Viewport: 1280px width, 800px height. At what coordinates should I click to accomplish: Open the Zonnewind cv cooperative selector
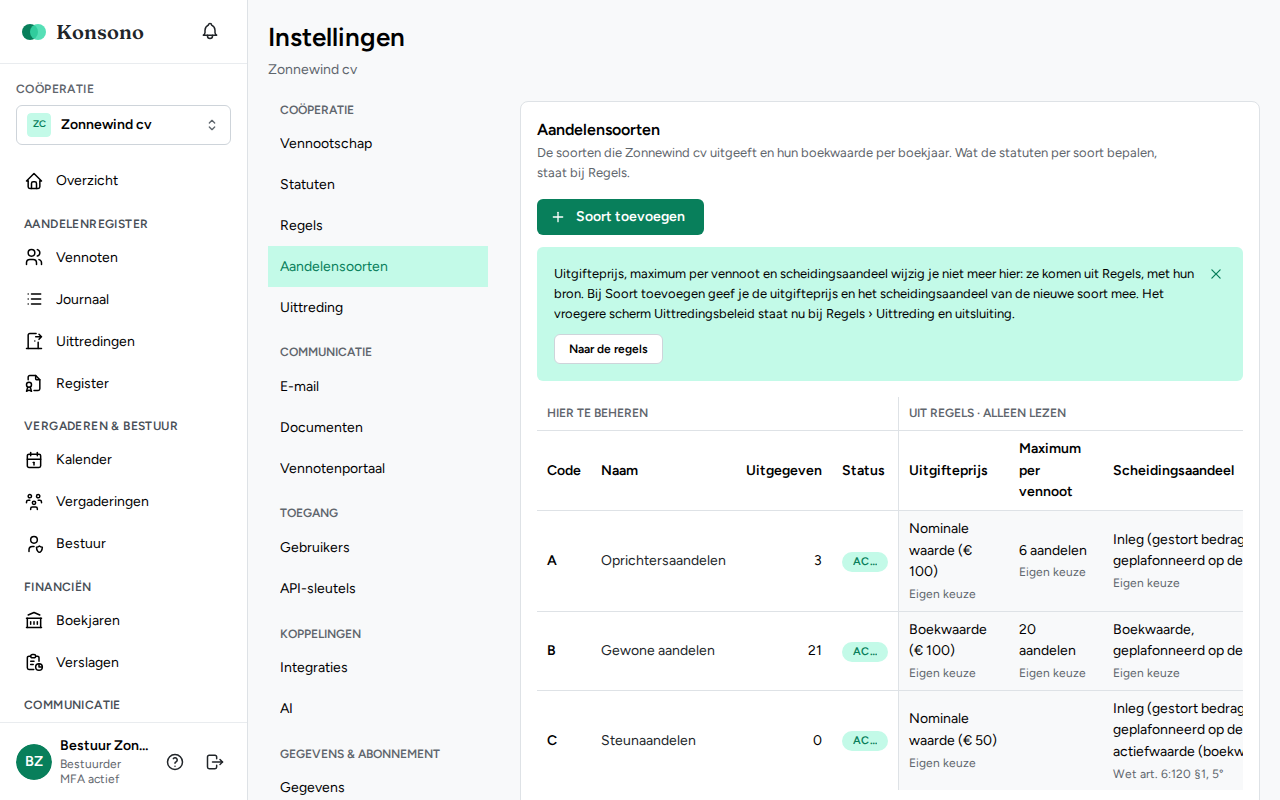123,125
